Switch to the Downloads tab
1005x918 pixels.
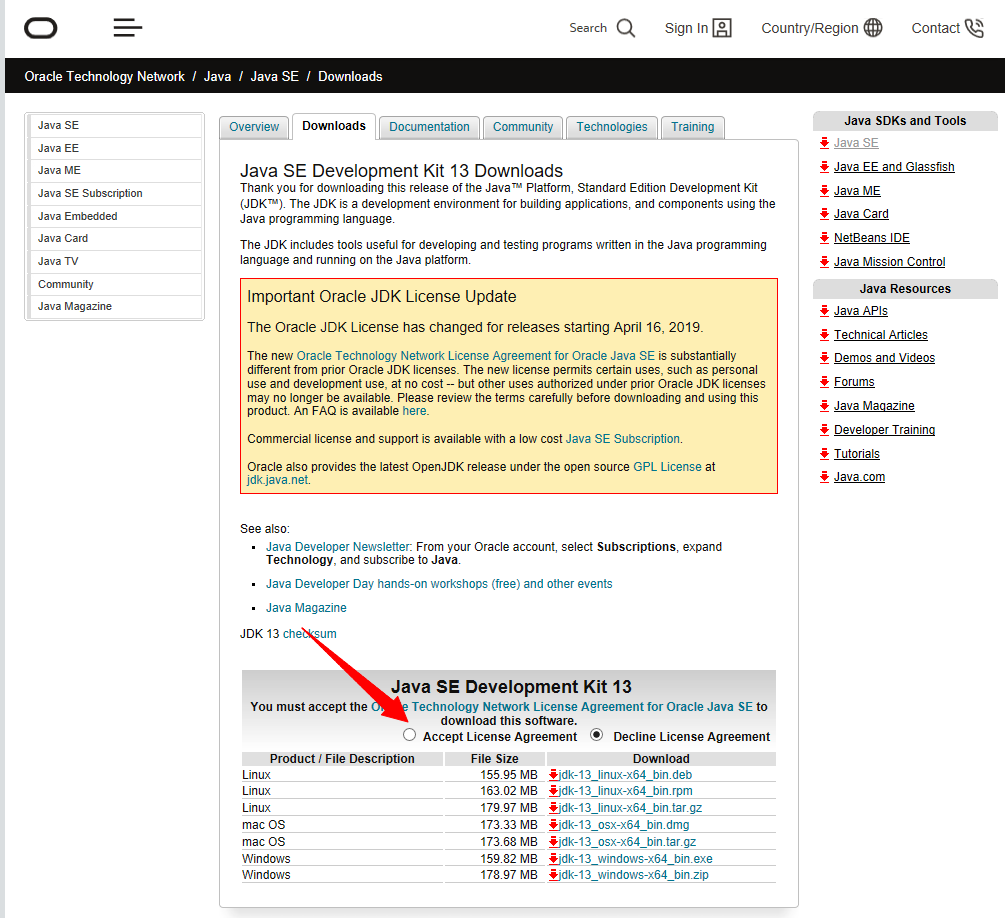(334, 126)
